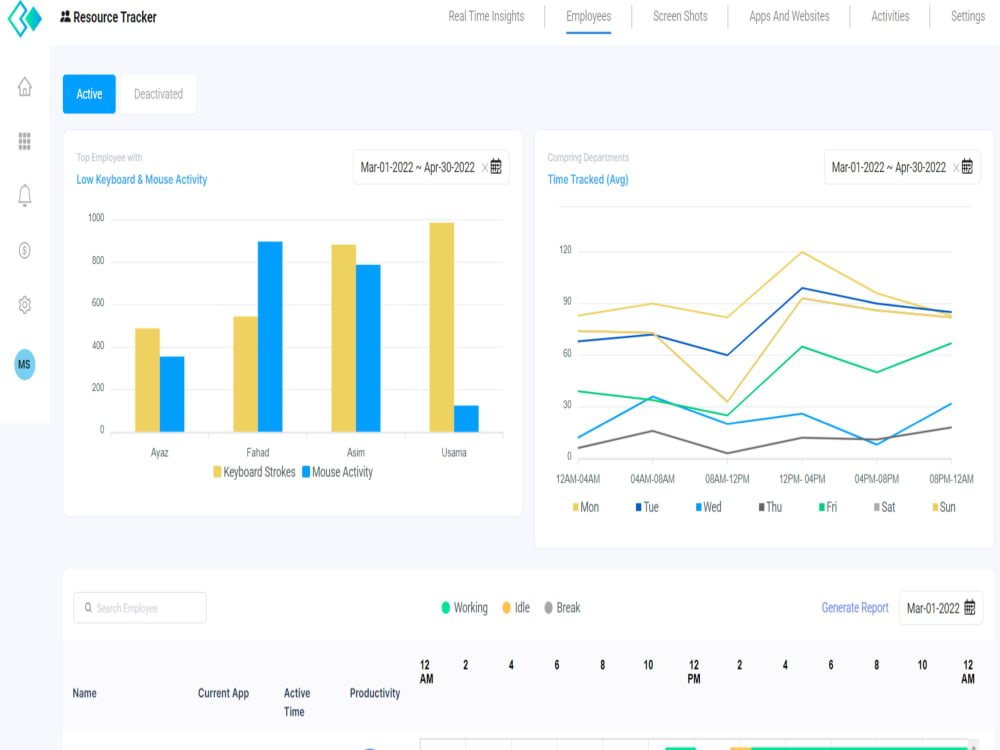Clear date range in Time Tracked chart

[955, 168]
